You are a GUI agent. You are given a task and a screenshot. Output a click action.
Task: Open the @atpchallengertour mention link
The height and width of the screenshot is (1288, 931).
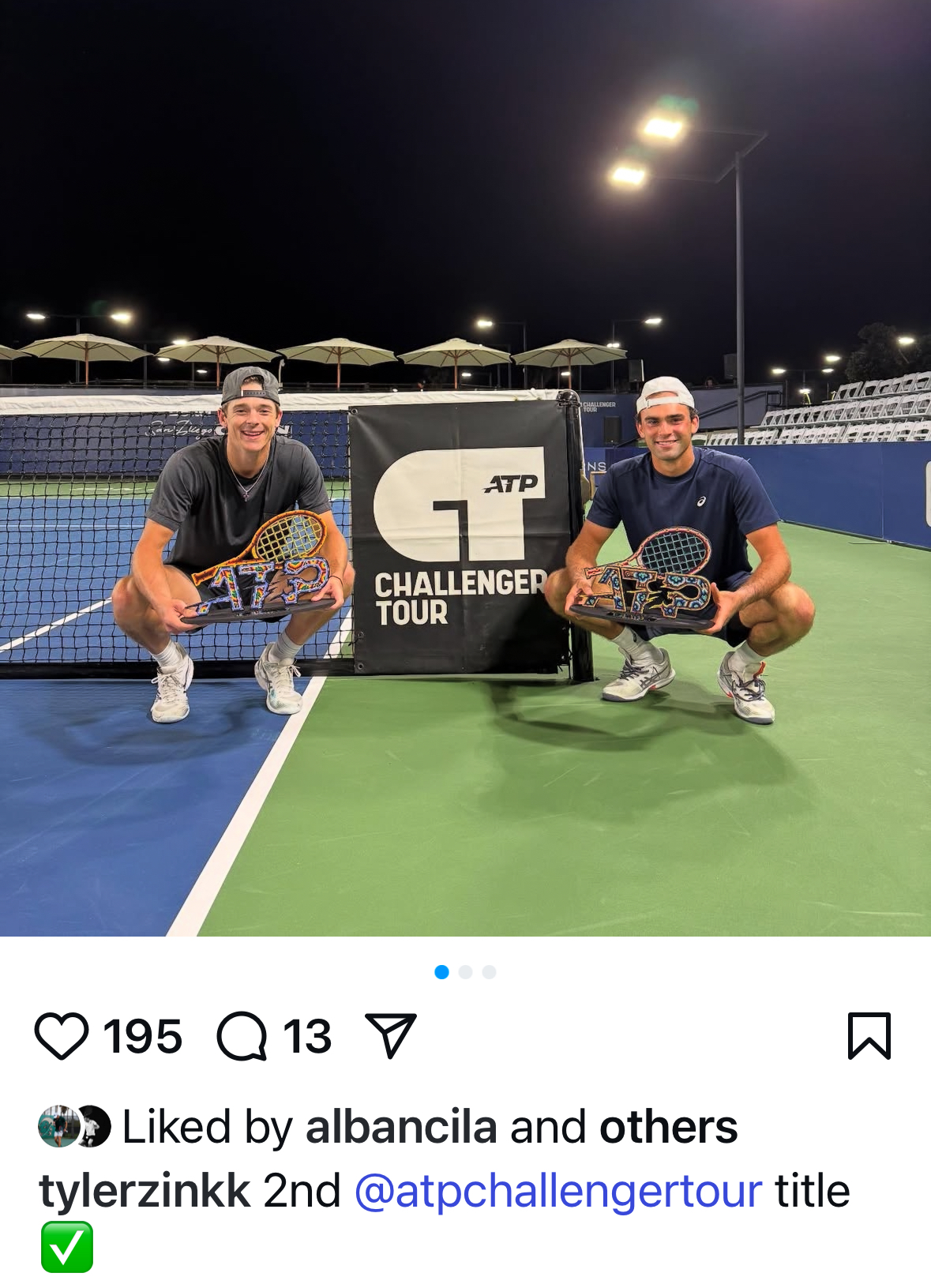(x=558, y=1191)
